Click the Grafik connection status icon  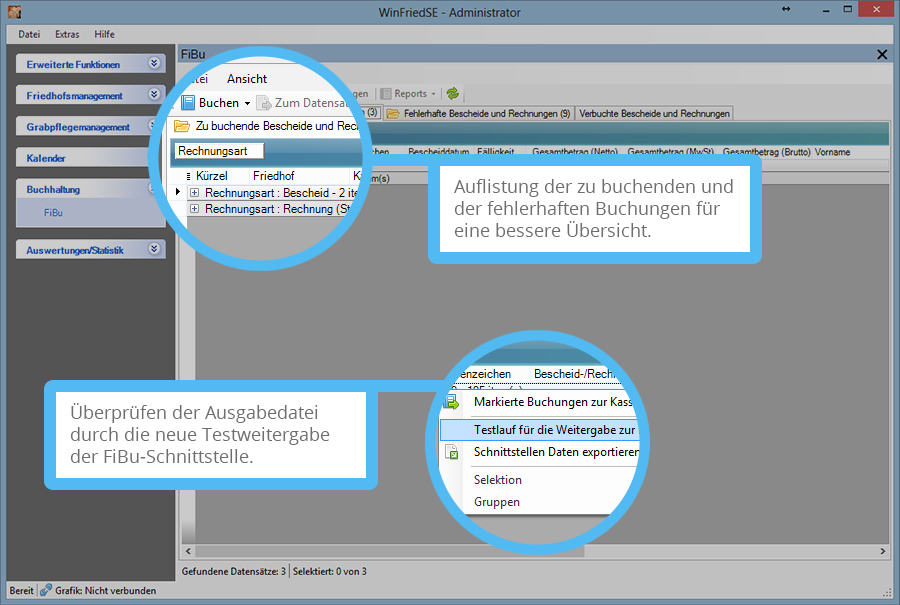(46, 590)
